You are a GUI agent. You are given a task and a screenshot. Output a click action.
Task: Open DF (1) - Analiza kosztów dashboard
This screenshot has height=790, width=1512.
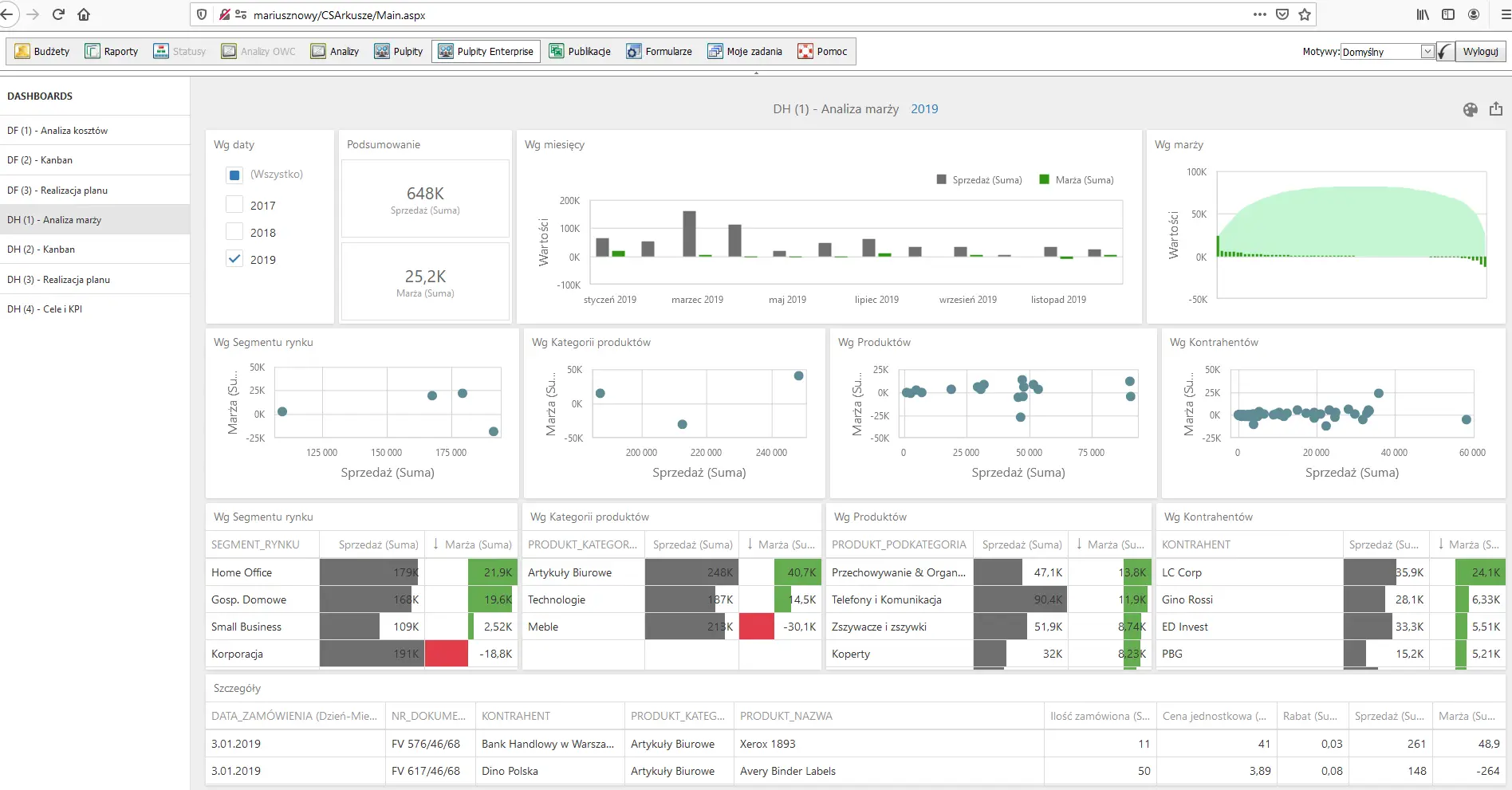(x=95, y=130)
